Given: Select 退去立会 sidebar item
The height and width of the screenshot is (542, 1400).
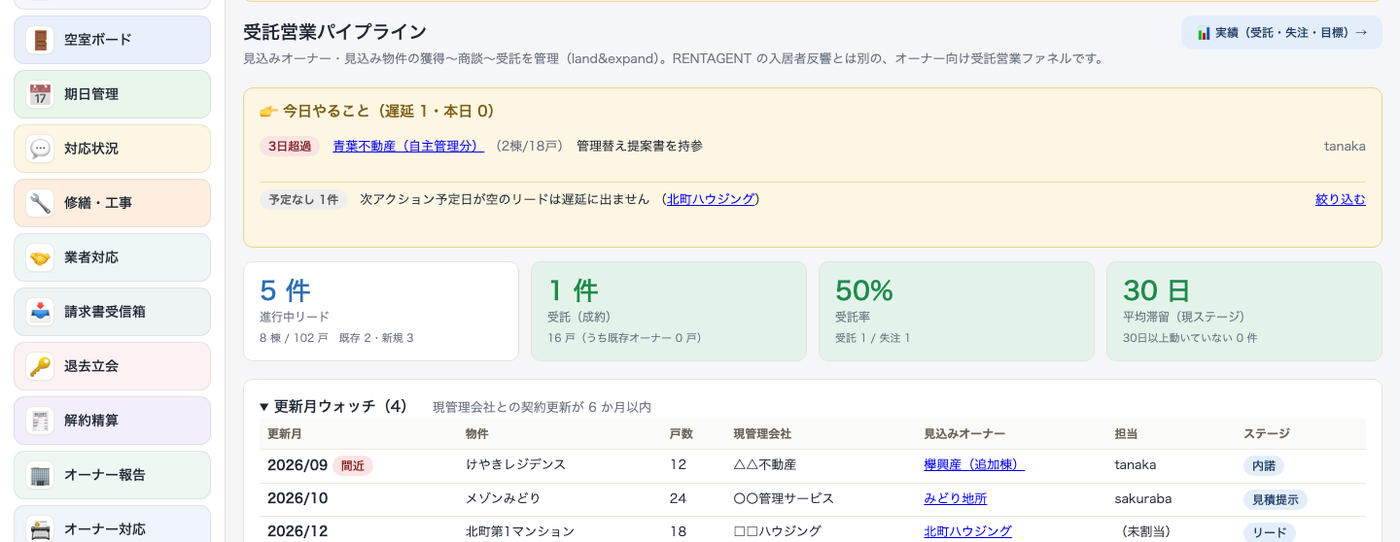Looking at the screenshot, I should [x=112, y=366].
